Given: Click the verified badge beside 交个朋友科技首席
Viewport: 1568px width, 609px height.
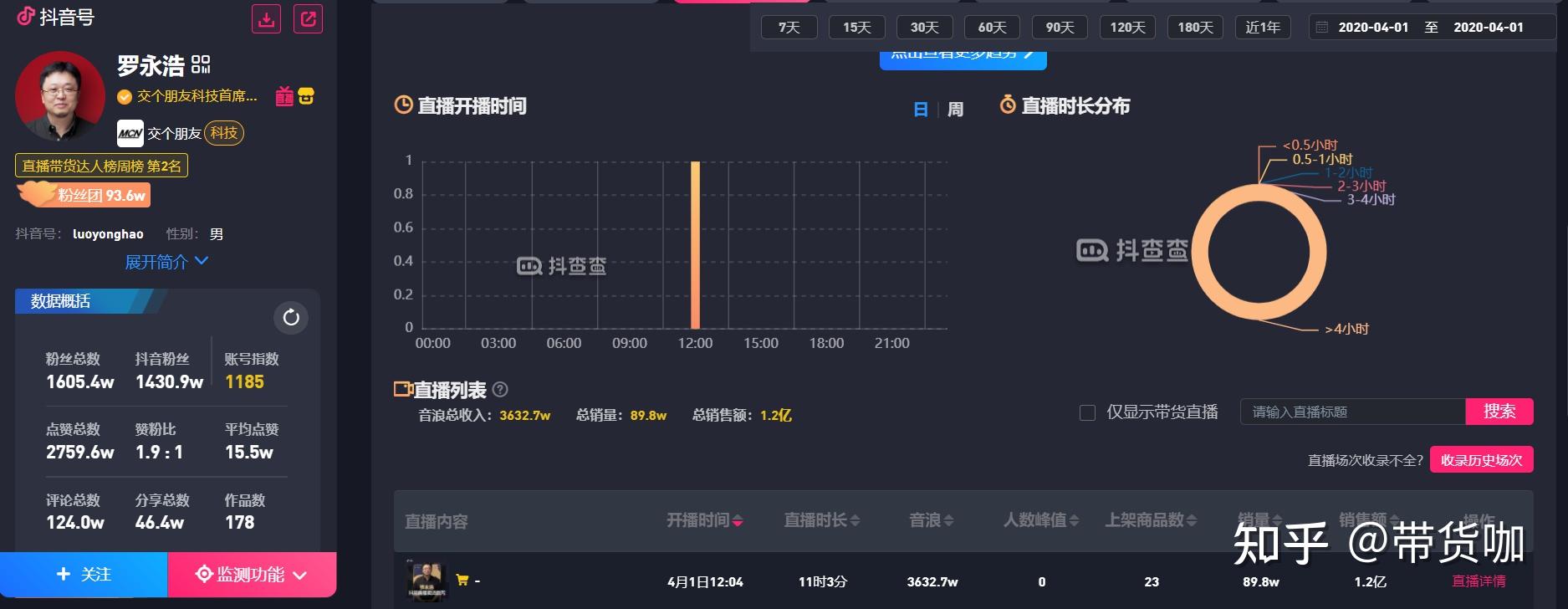Looking at the screenshot, I should click(125, 97).
